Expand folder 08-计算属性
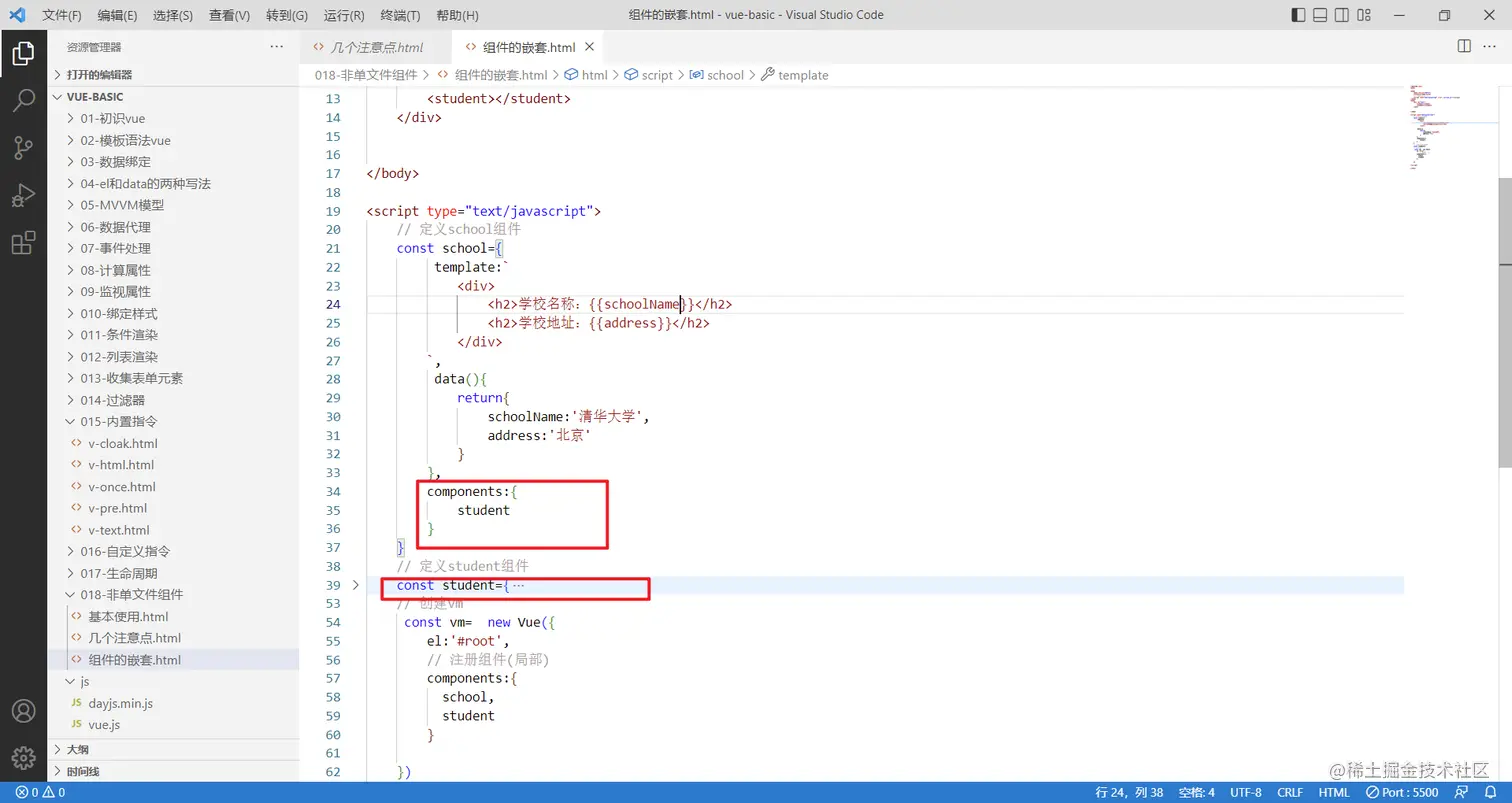 (174, 270)
